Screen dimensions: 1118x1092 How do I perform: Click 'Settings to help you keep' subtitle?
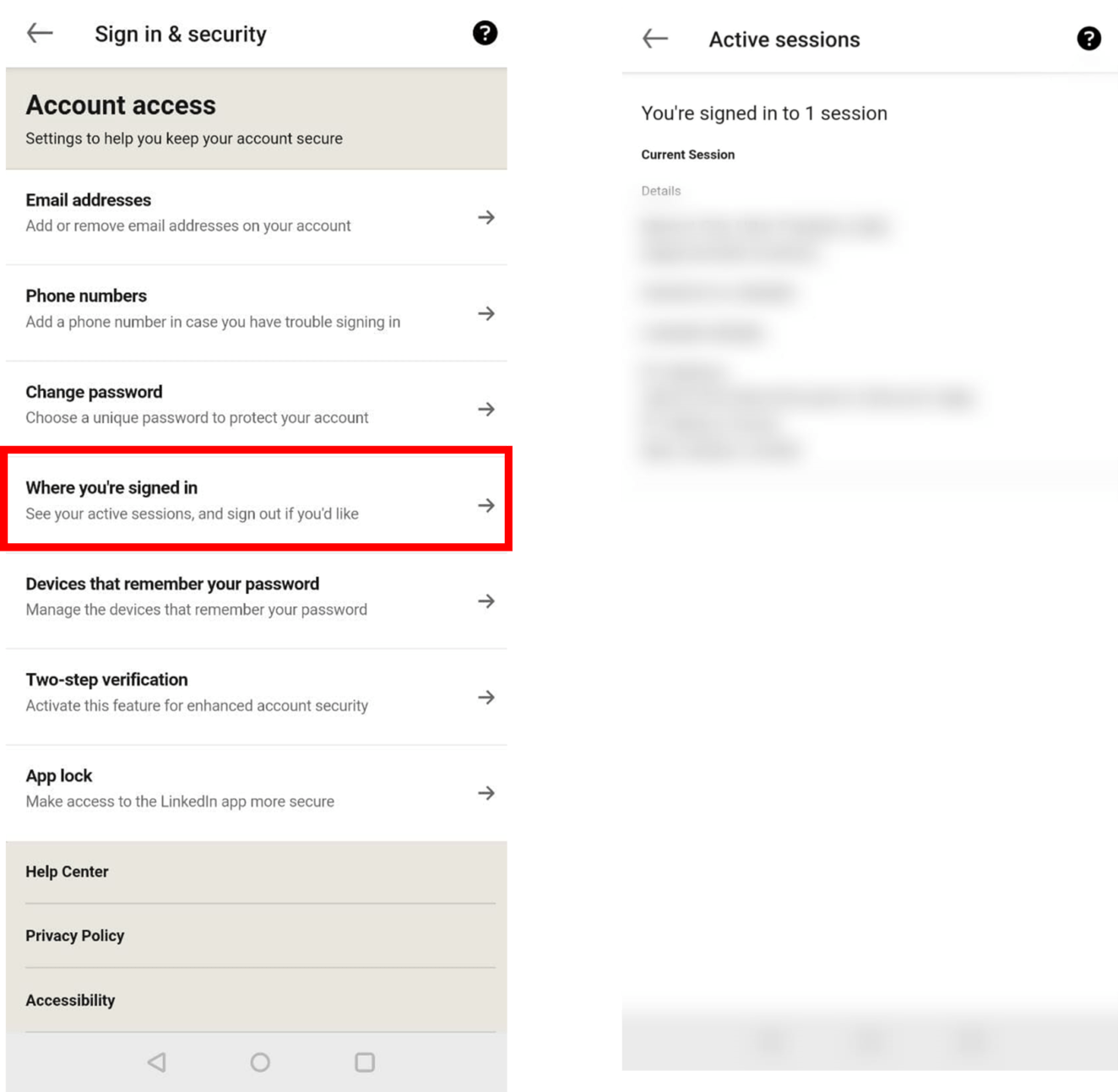(184, 139)
